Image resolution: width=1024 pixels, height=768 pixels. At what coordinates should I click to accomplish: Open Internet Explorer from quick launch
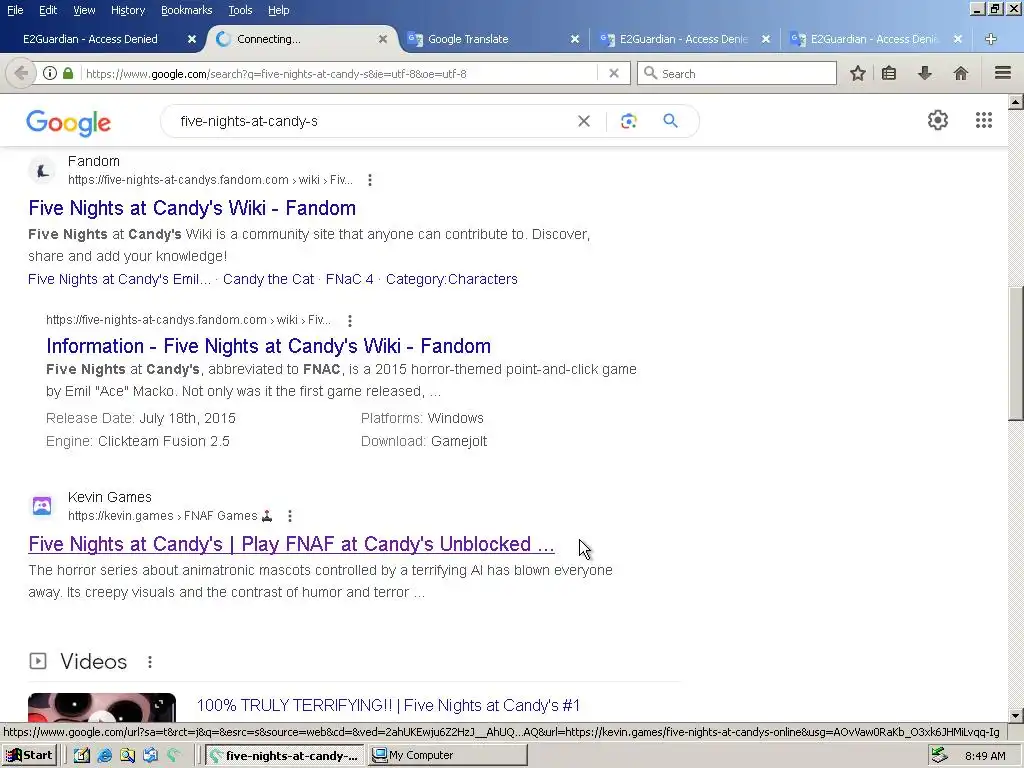(104, 756)
